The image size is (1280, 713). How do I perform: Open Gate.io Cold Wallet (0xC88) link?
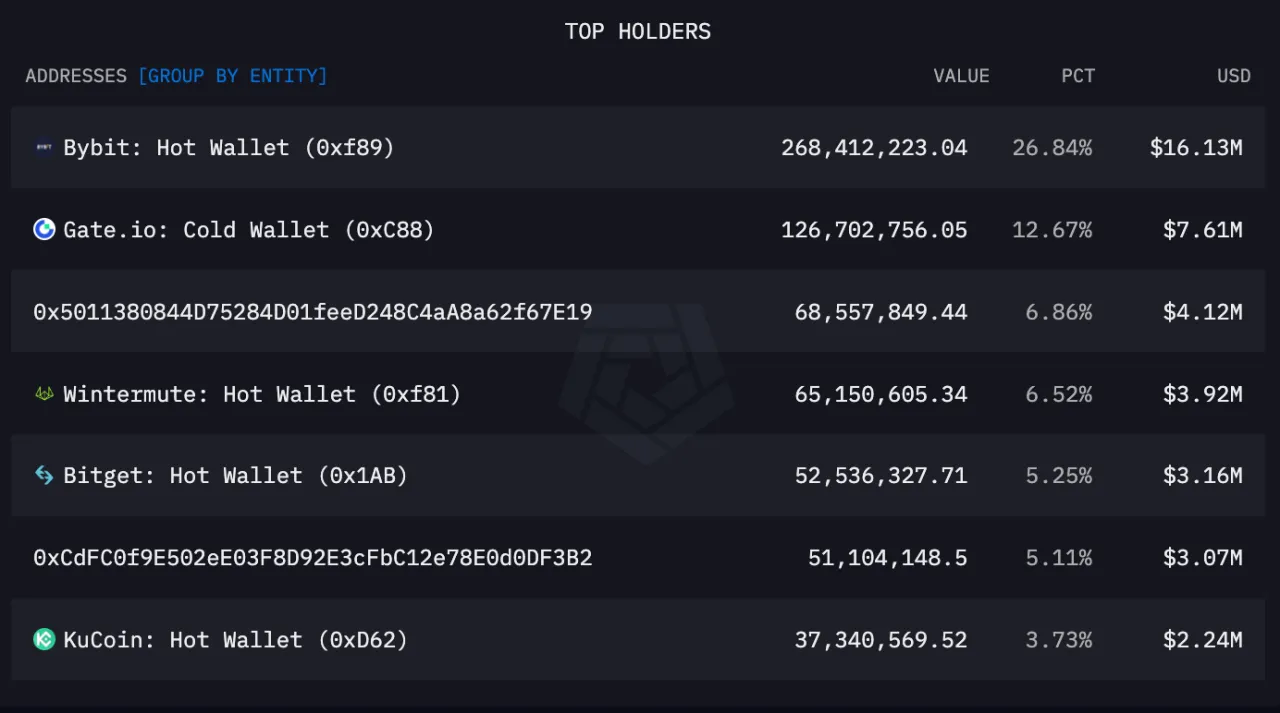(x=249, y=230)
